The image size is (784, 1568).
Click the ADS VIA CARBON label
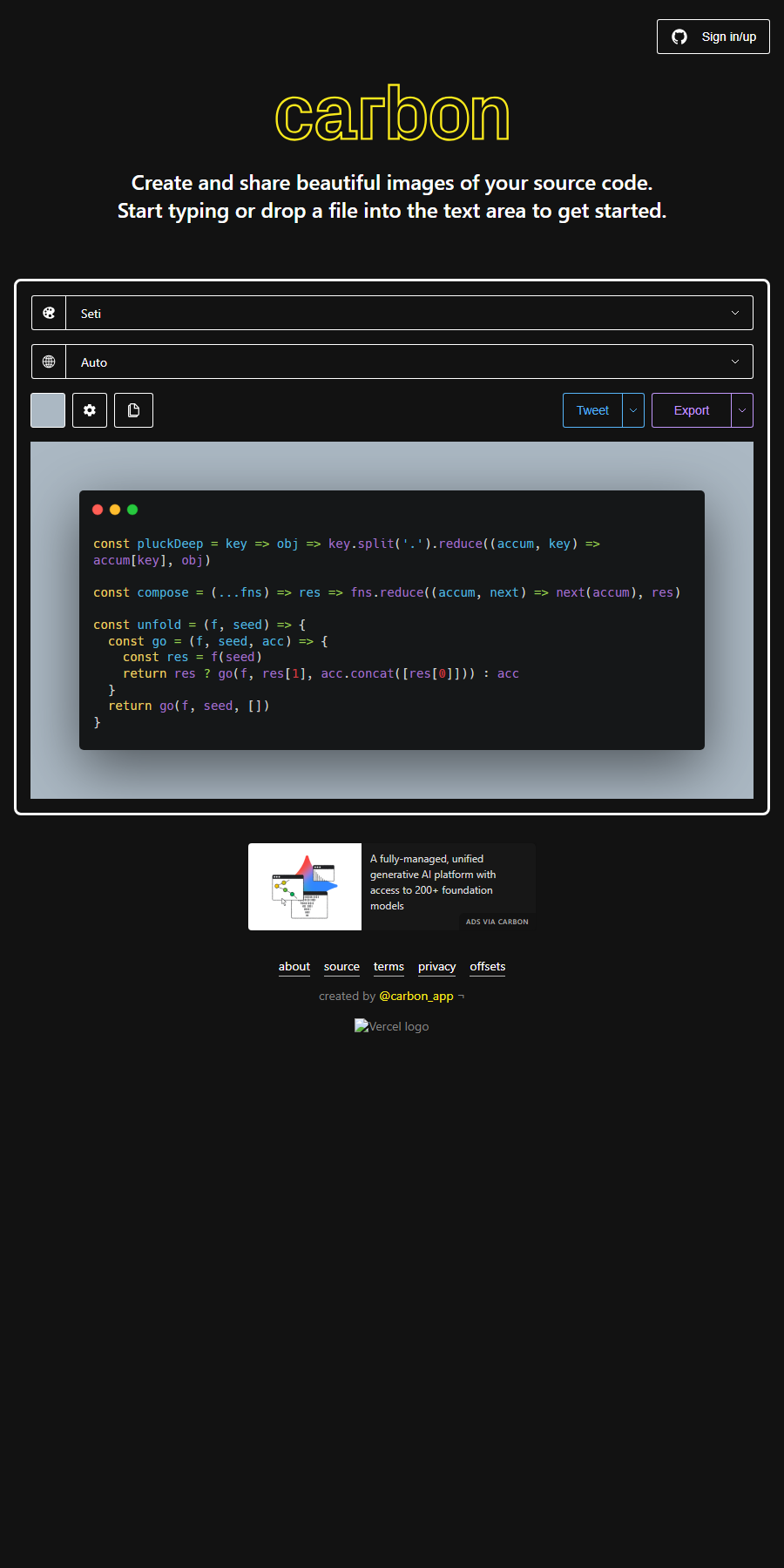[497, 922]
